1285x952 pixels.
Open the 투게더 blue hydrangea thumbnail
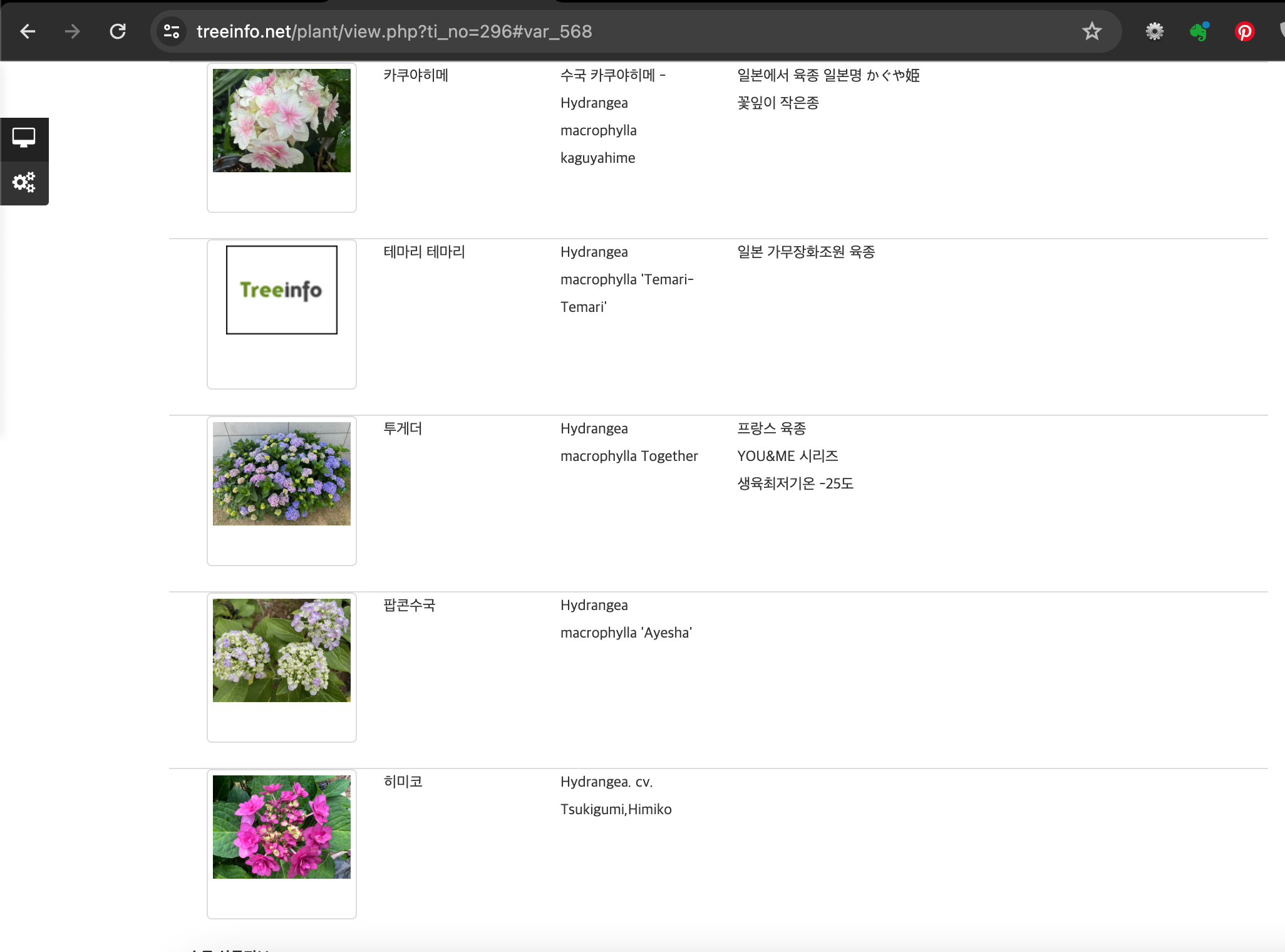[x=282, y=473]
